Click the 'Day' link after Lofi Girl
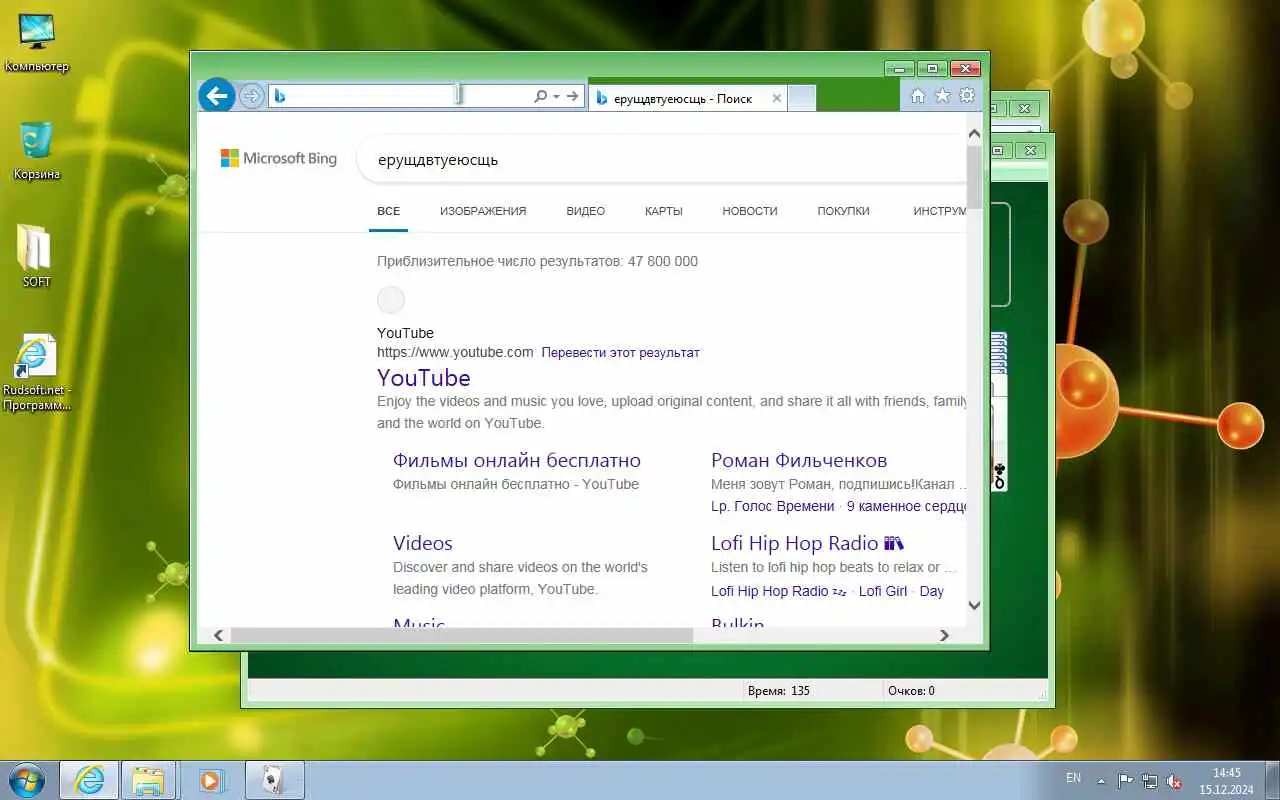 (x=932, y=591)
